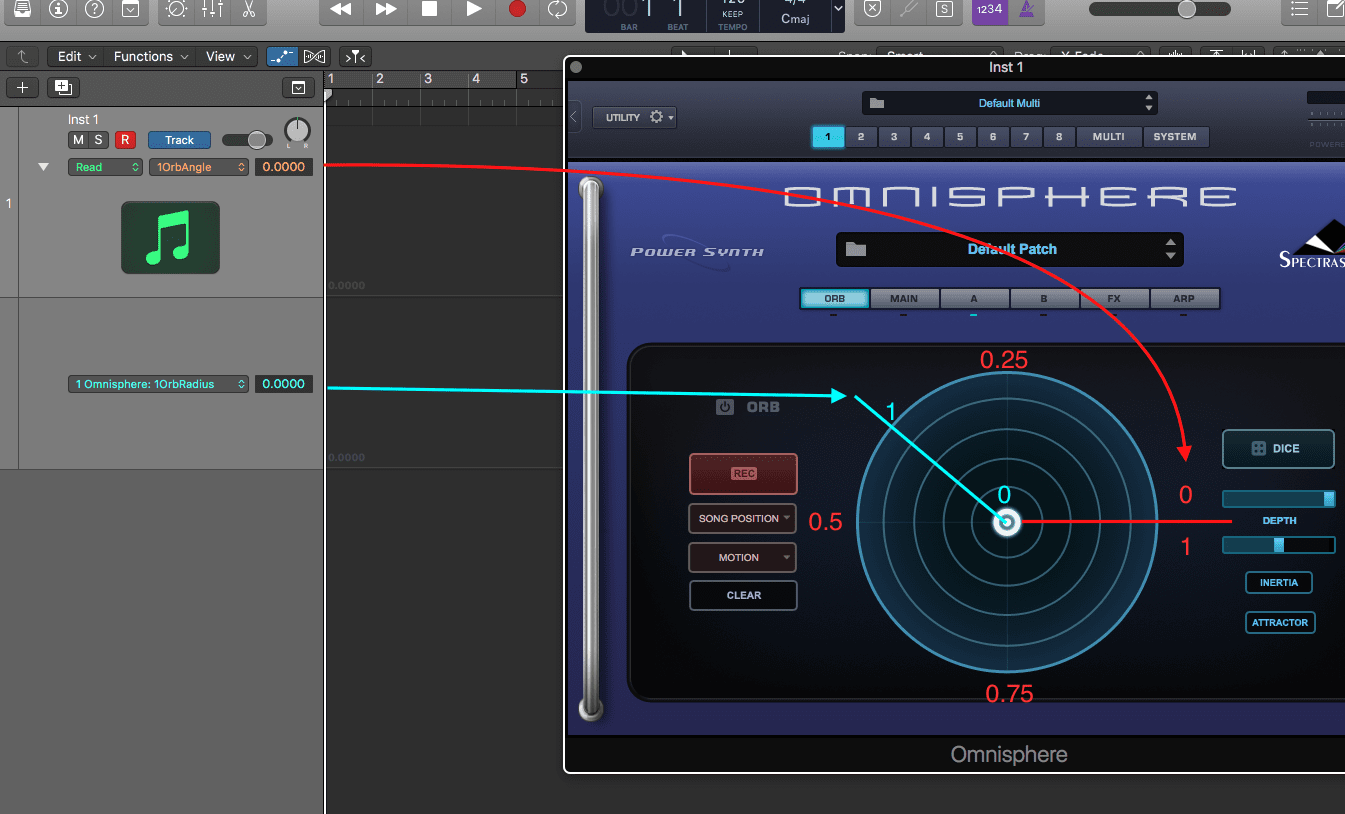Viewport: 1345px width, 814px height.
Task: Select Omnisphere part 2 button
Action: 861,137
